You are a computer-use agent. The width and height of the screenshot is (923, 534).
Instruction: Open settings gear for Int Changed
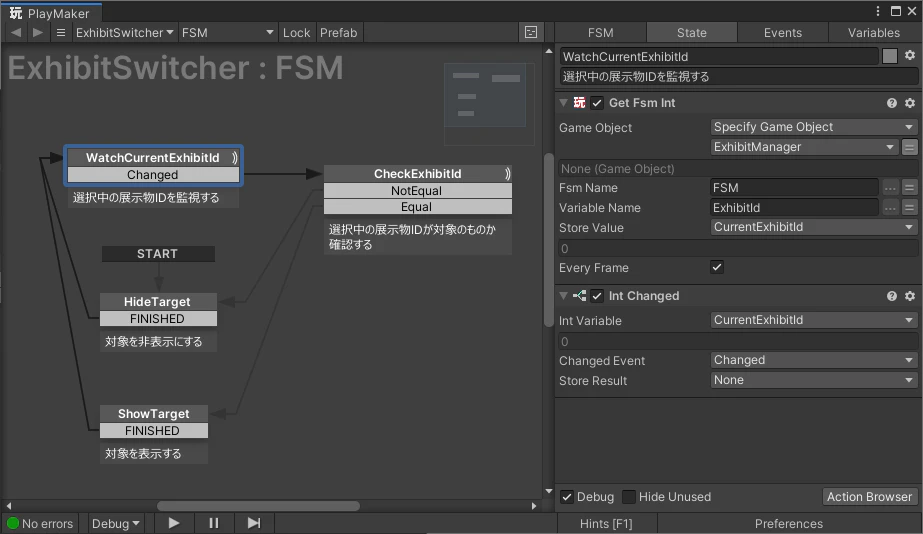tap(910, 296)
